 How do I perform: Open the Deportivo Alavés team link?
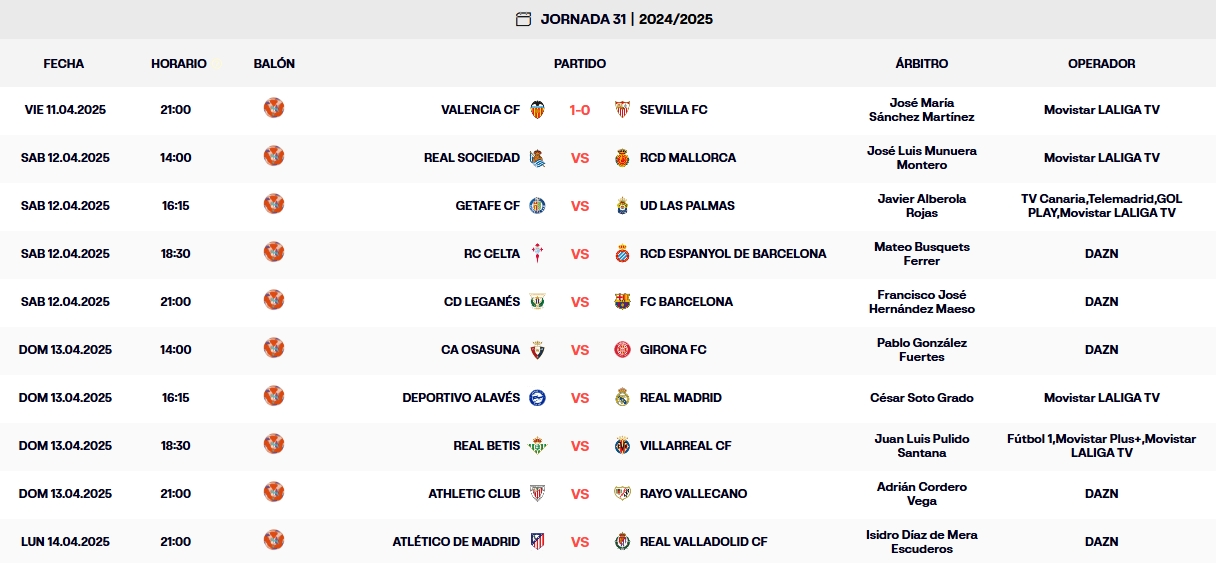click(x=461, y=397)
